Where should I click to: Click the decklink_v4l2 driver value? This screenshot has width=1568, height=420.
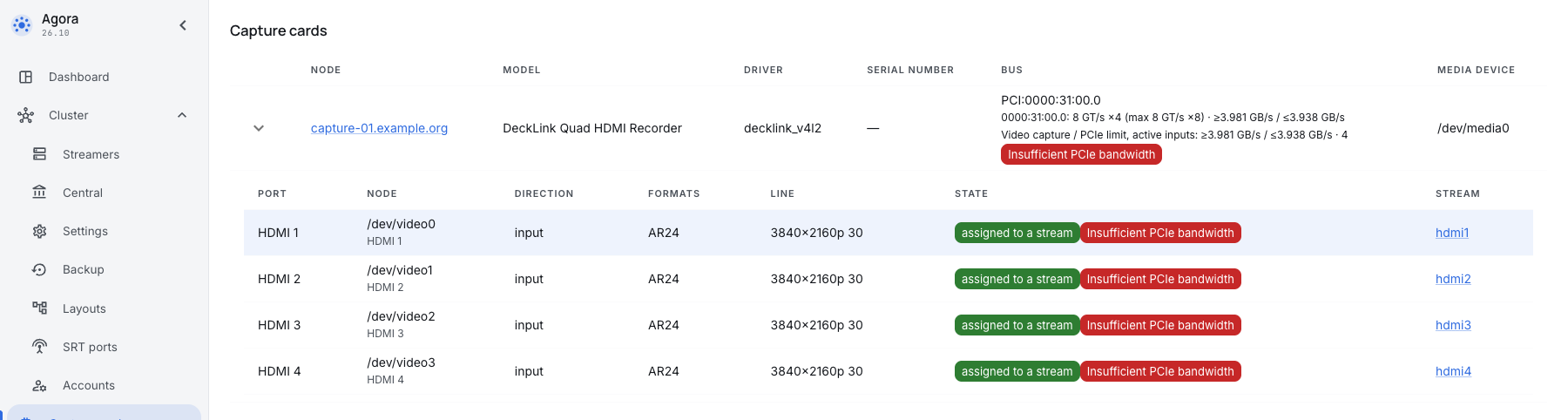click(782, 128)
